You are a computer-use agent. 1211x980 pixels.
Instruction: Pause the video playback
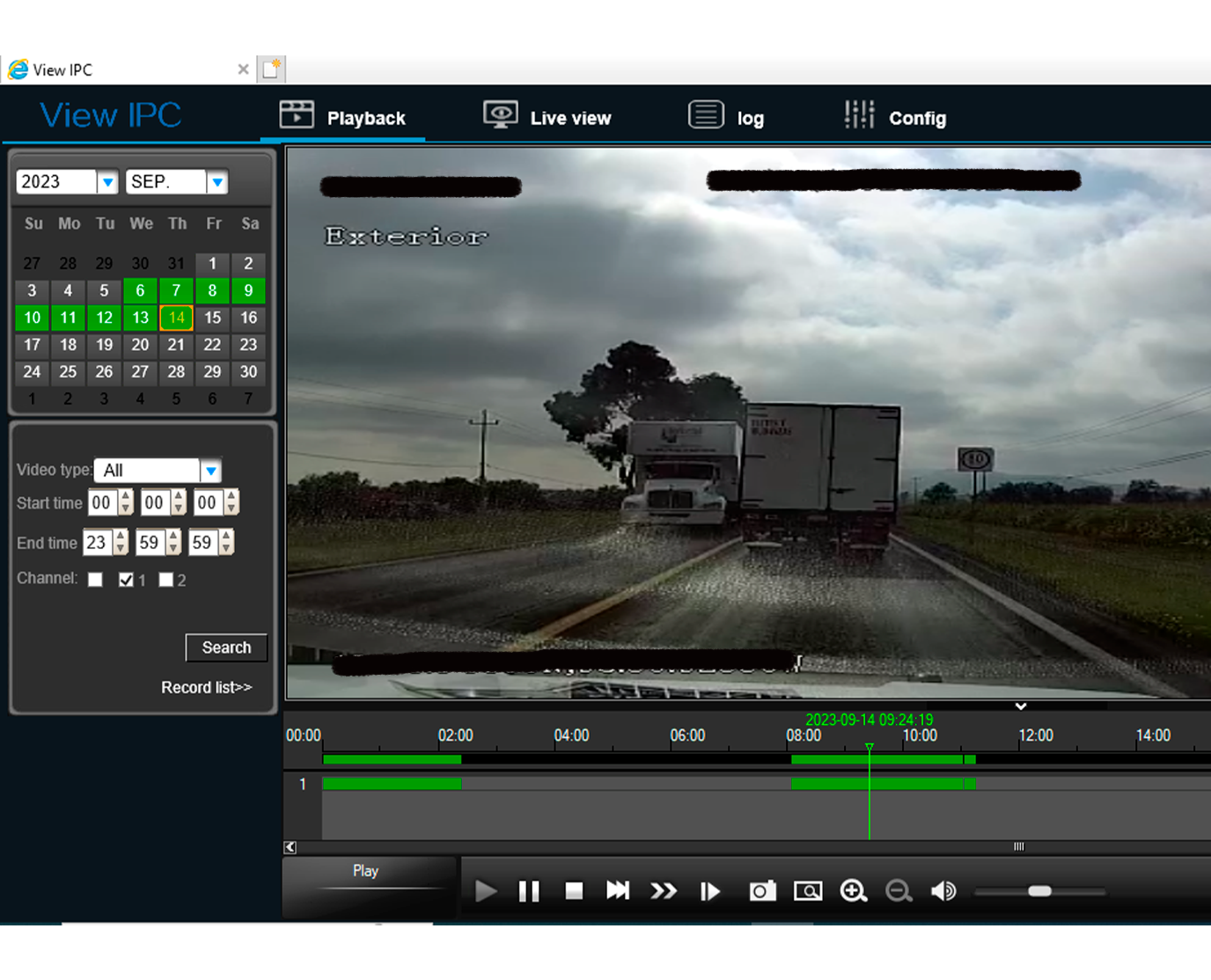(529, 891)
